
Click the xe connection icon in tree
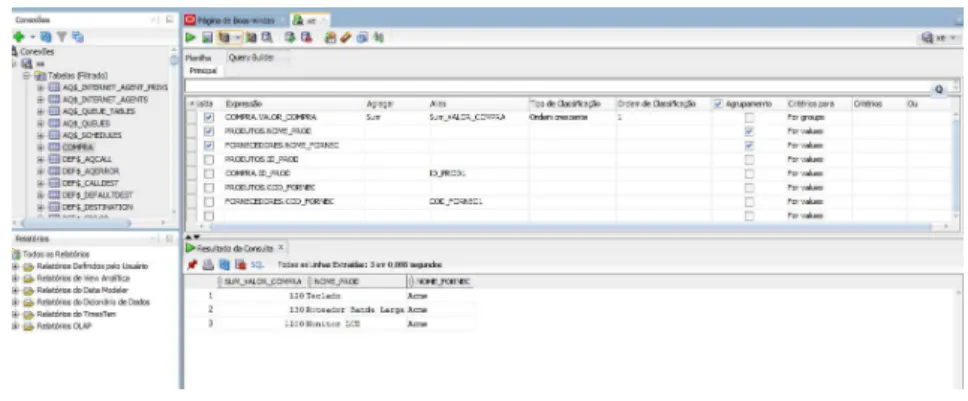click(x=27, y=64)
